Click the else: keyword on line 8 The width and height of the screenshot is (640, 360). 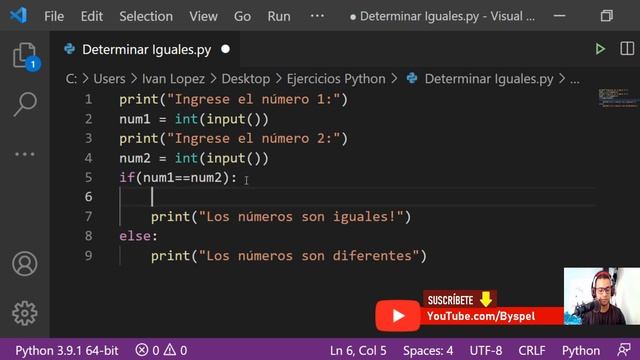[138, 236]
